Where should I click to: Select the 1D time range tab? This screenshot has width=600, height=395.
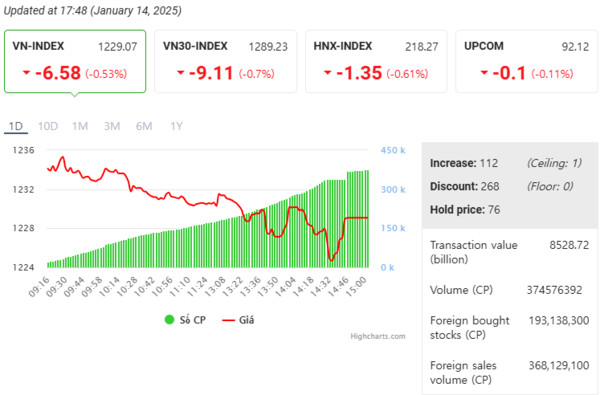(16, 126)
